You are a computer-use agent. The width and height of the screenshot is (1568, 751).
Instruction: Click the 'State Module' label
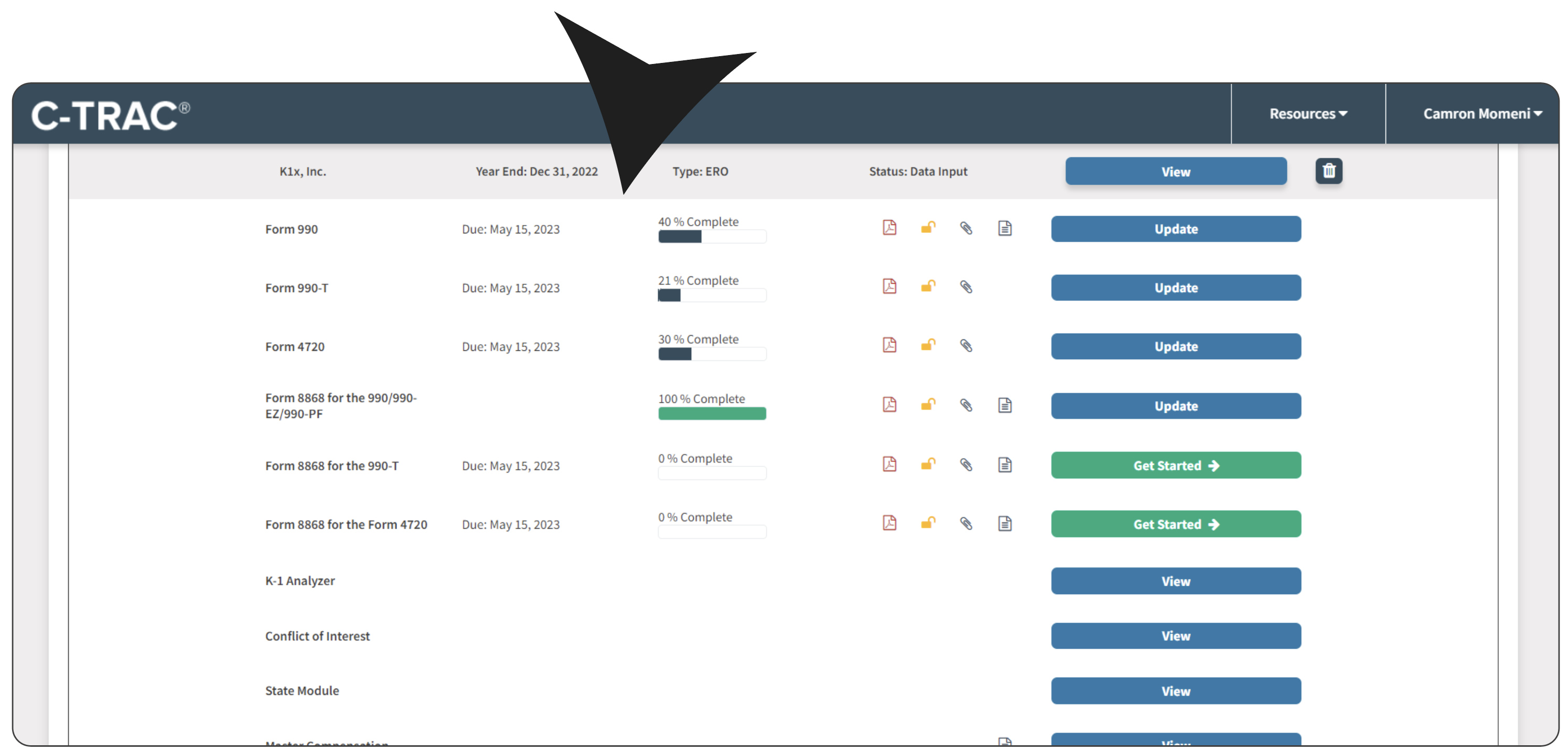tap(303, 691)
